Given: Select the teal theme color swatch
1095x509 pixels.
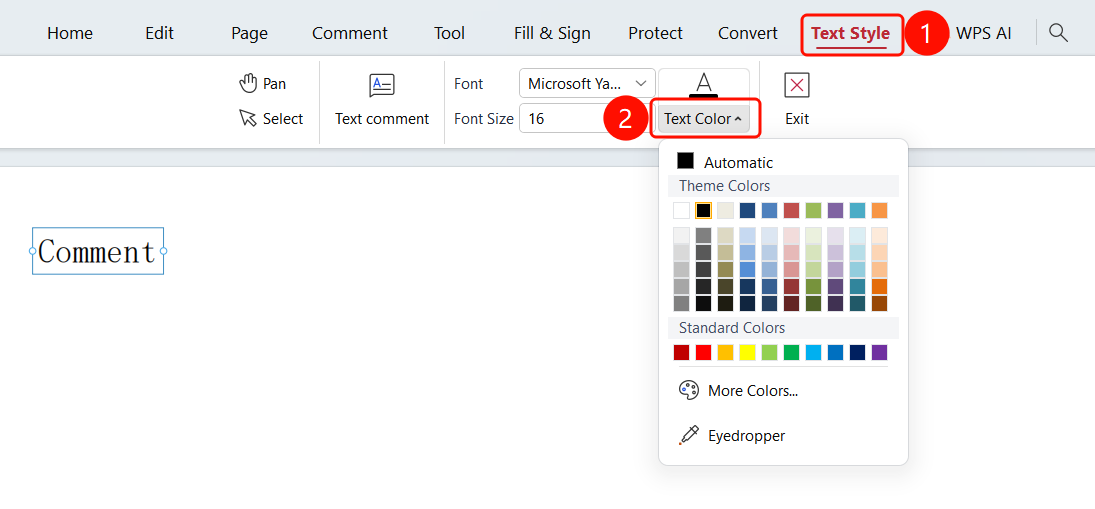Looking at the screenshot, I should (x=858, y=210).
